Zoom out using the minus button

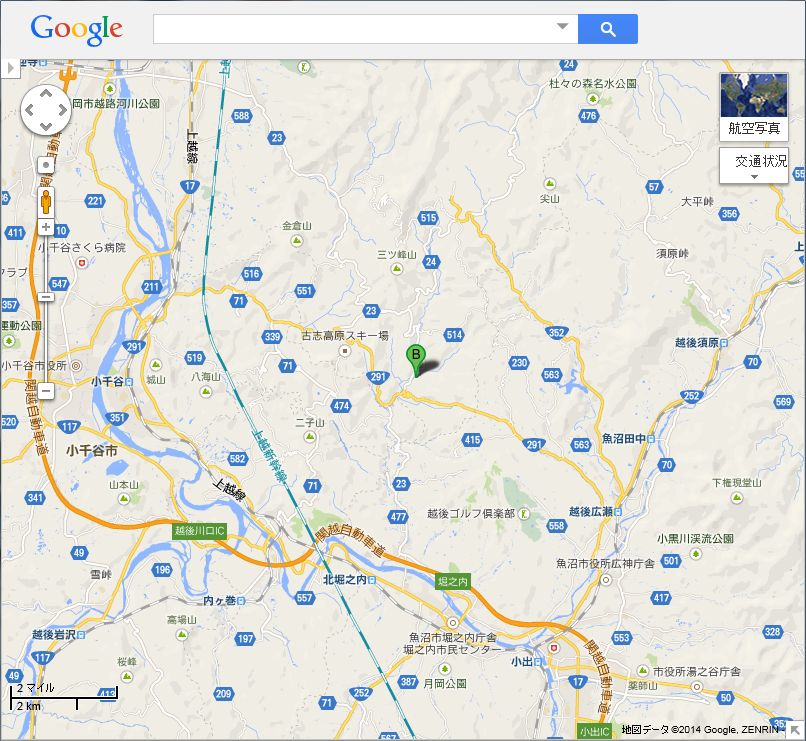click(46, 391)
